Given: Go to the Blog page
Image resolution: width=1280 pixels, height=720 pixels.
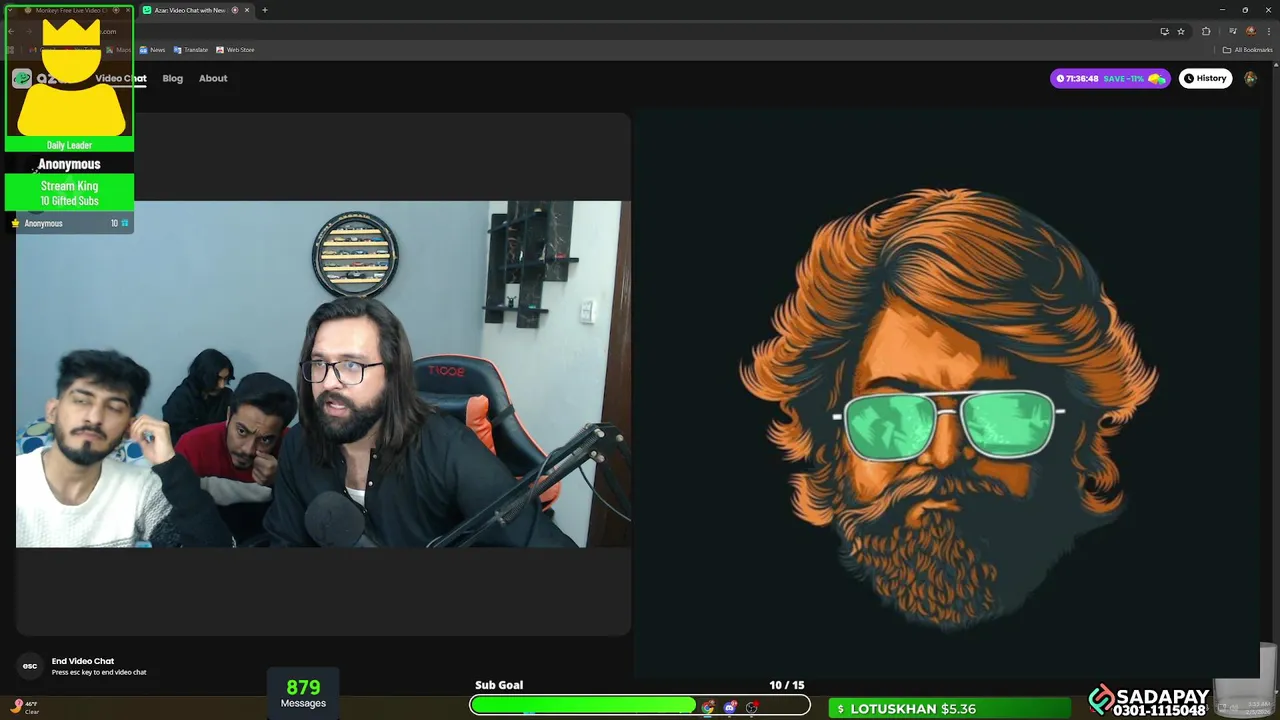Looking at the screenshot, I should tap(173, 78).
